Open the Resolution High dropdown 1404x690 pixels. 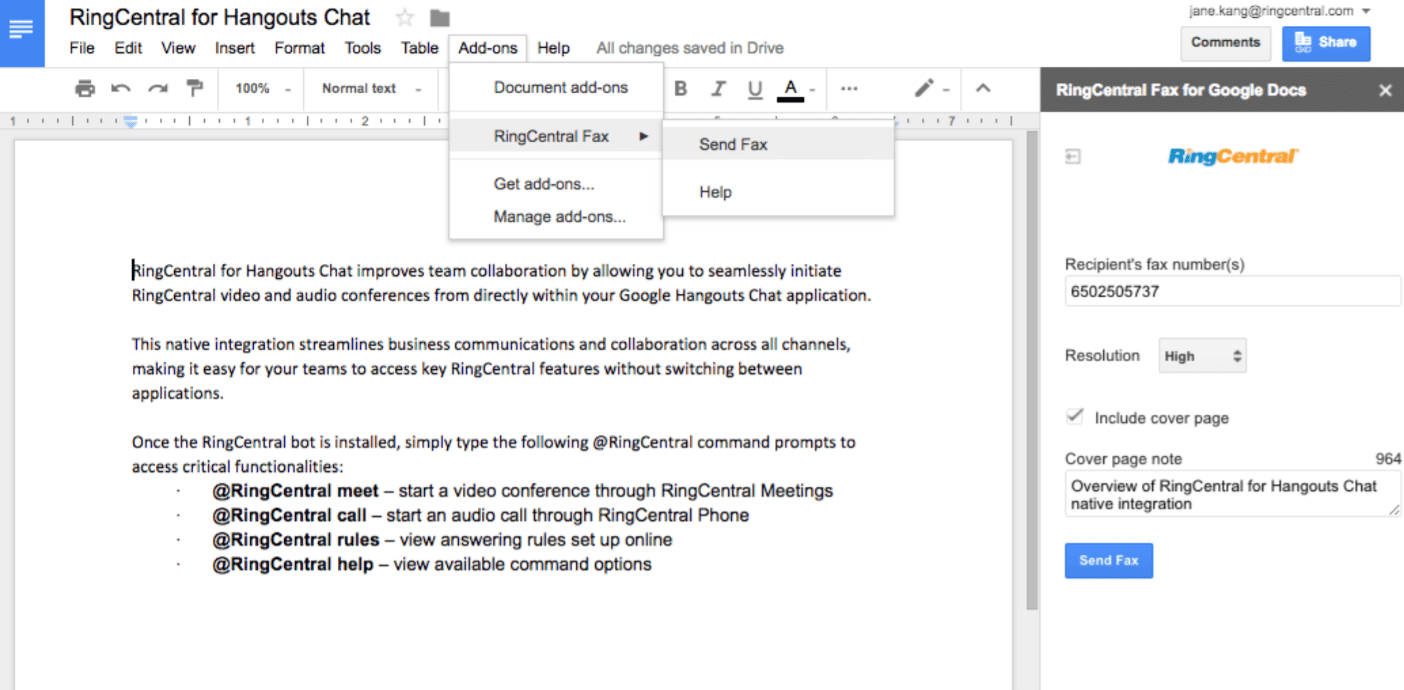[x=1202, y=356]
